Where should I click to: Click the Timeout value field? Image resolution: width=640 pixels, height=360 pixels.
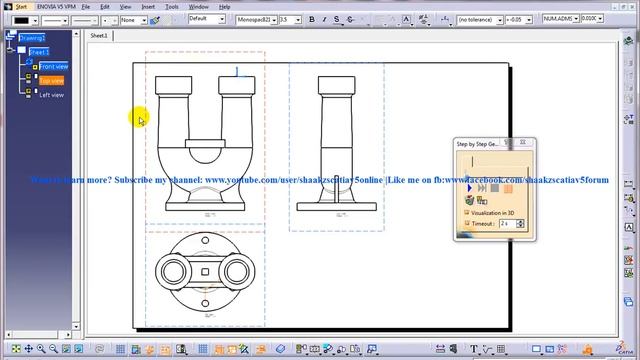click(508, 223)
